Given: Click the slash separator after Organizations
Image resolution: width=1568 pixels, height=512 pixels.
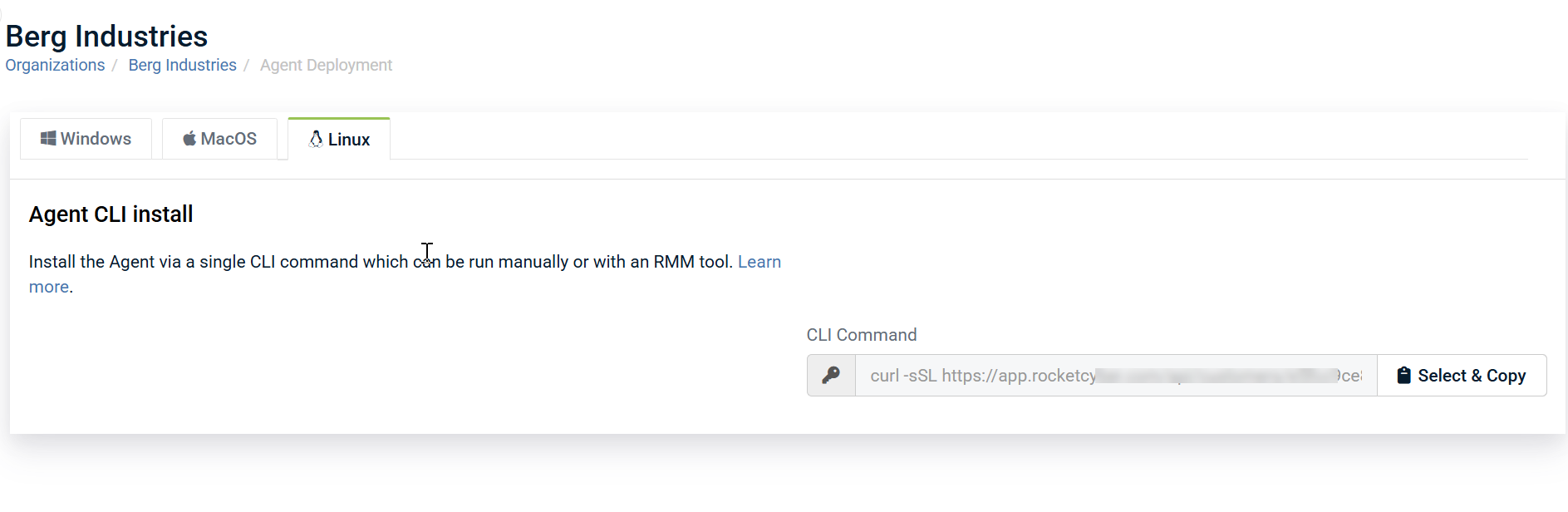Looking at the screenshot, I should pyautogui.click(x=115, y=65).
